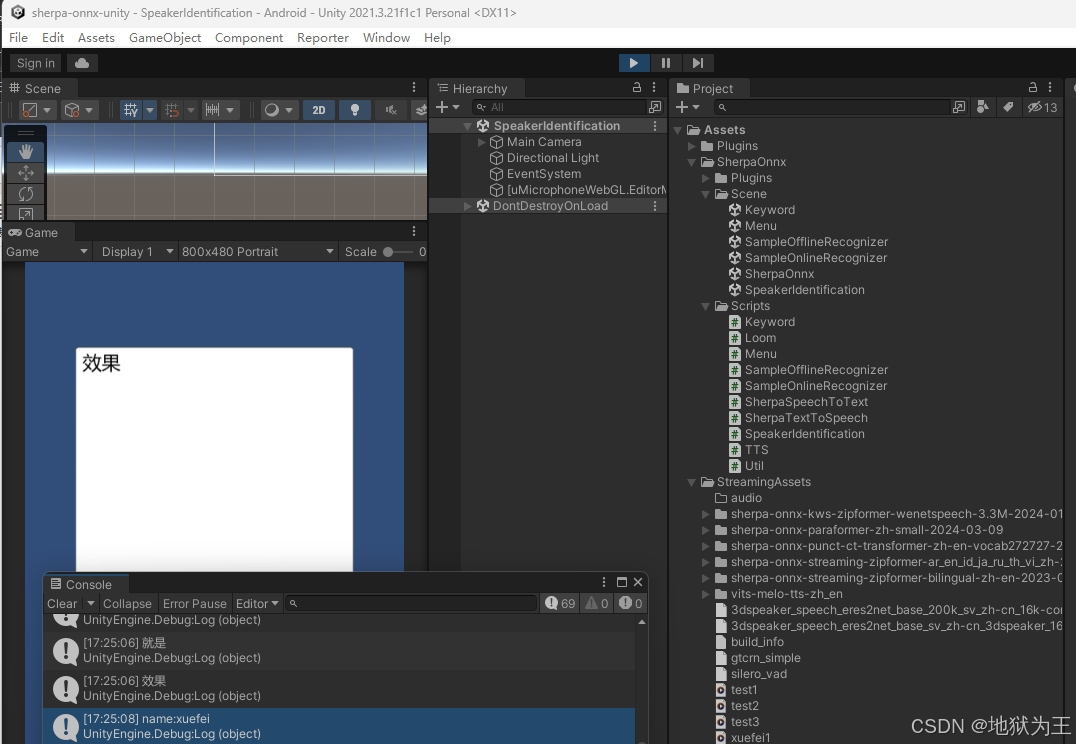Toggle hidden packages visibility count

[x=1042, y=107]
